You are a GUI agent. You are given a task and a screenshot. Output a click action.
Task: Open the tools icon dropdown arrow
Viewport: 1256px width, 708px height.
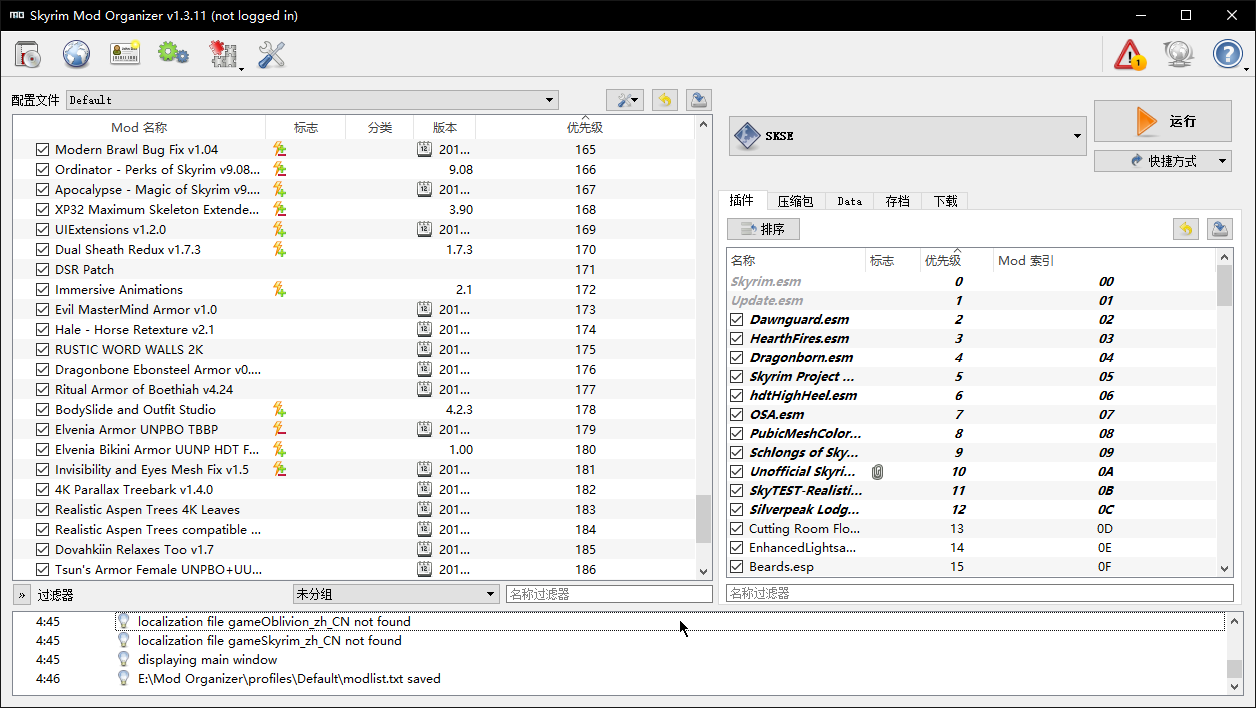(242, 69)
